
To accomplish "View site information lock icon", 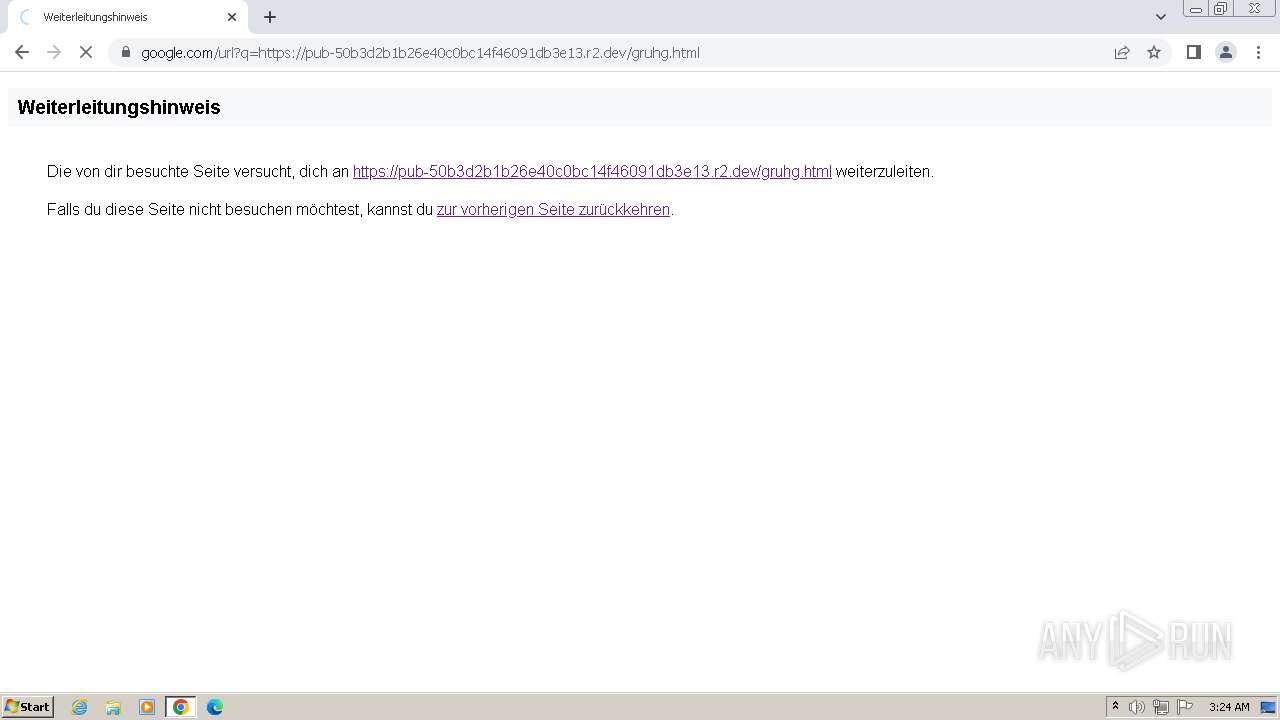I will point(126,52).
